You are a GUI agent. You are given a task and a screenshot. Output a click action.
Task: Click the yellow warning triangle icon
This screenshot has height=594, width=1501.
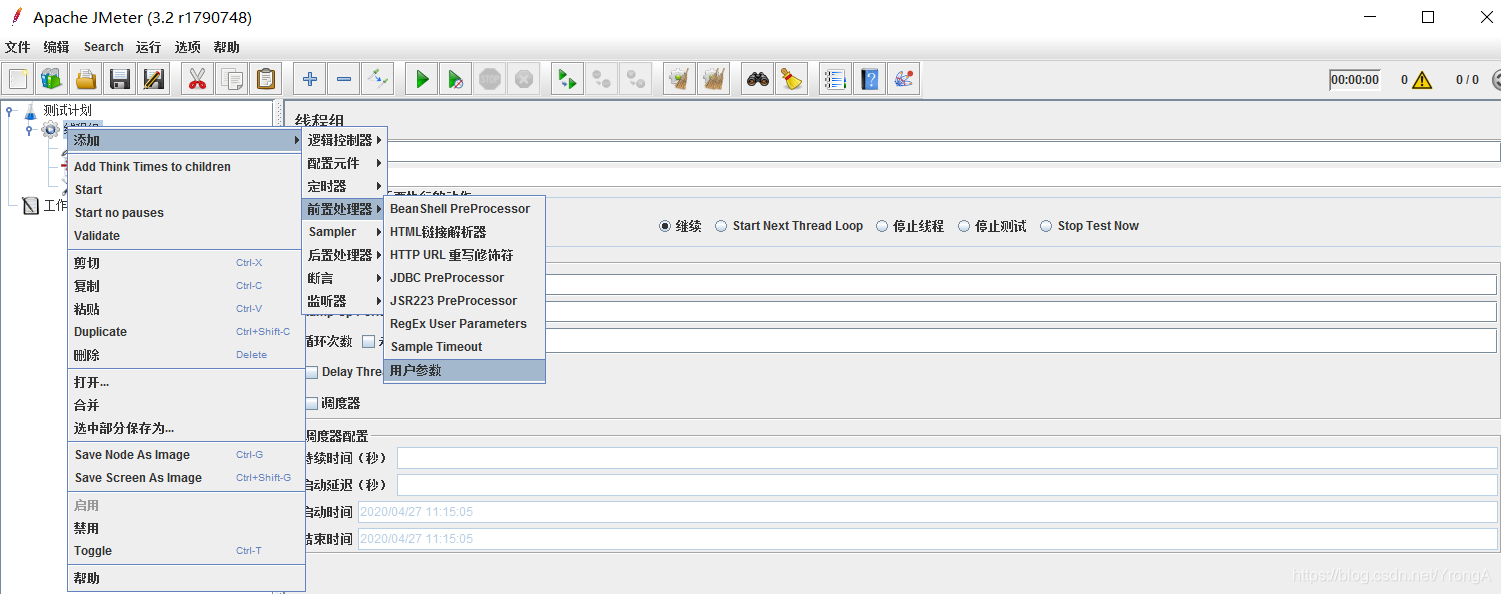(1422, 80)
